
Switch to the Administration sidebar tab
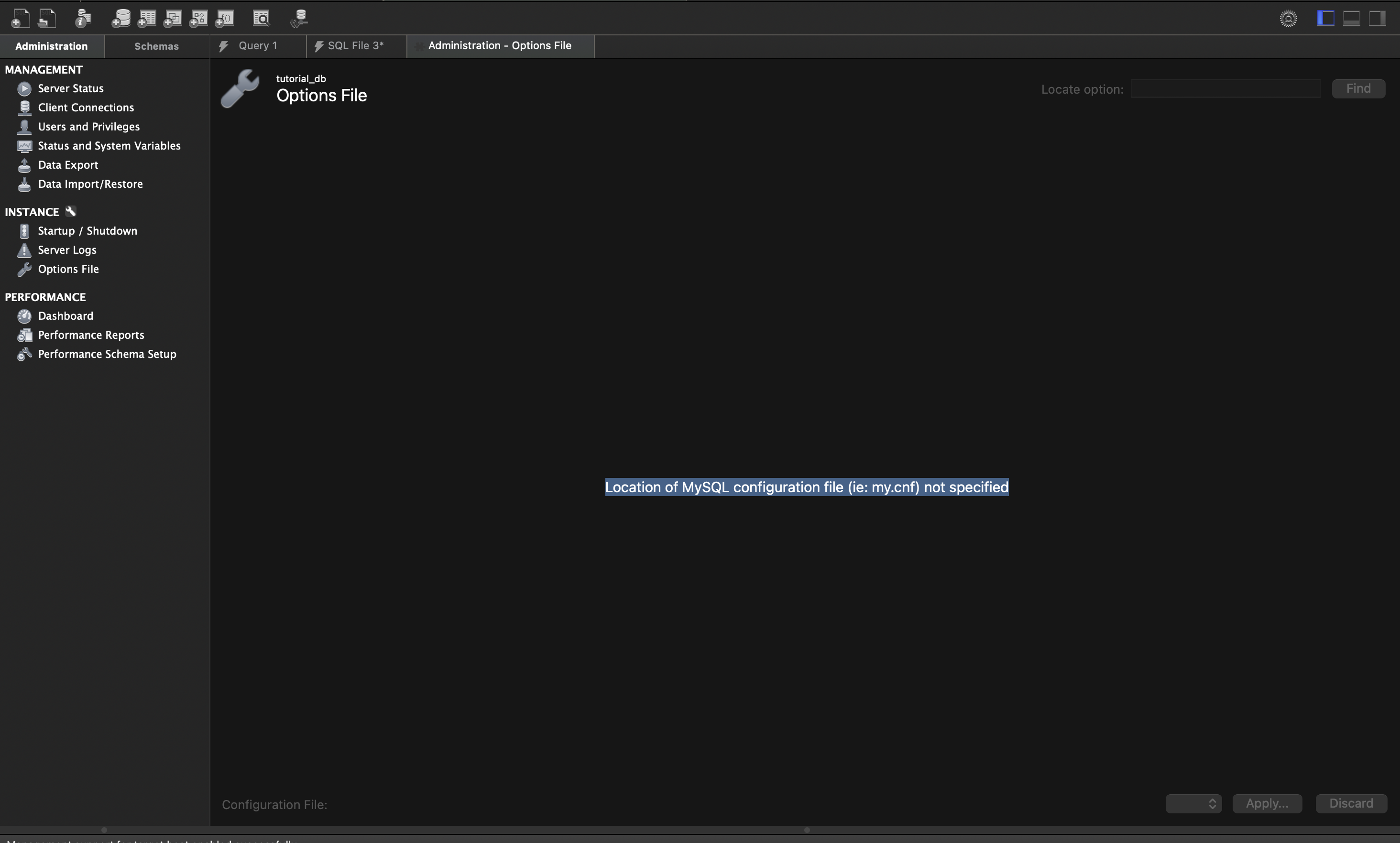click(52, 46)
